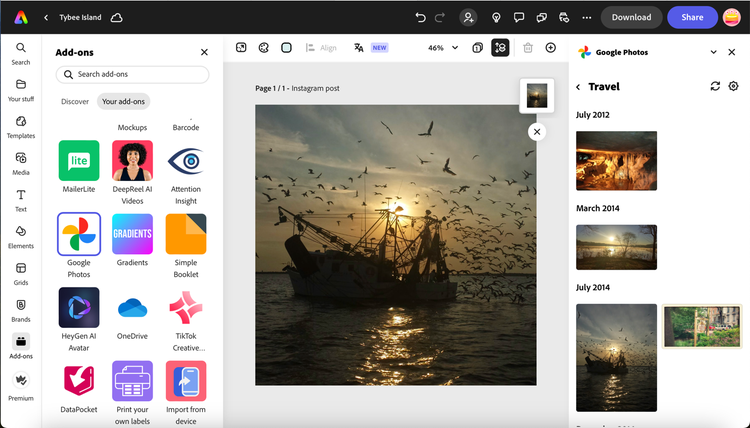Open the Brands panel
The height and width of the screenshot is (428, 750).
tap(21, 309)
